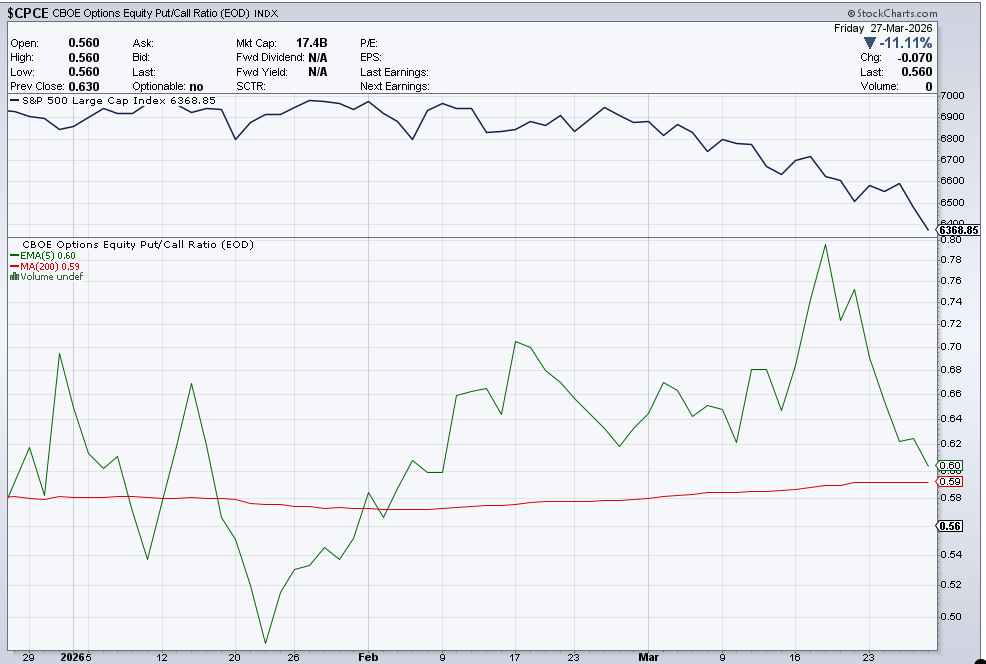The width and height of the screenshot is (986, 664).
Task: Click the 2026 year label on date axis
Action: (72, 657)
